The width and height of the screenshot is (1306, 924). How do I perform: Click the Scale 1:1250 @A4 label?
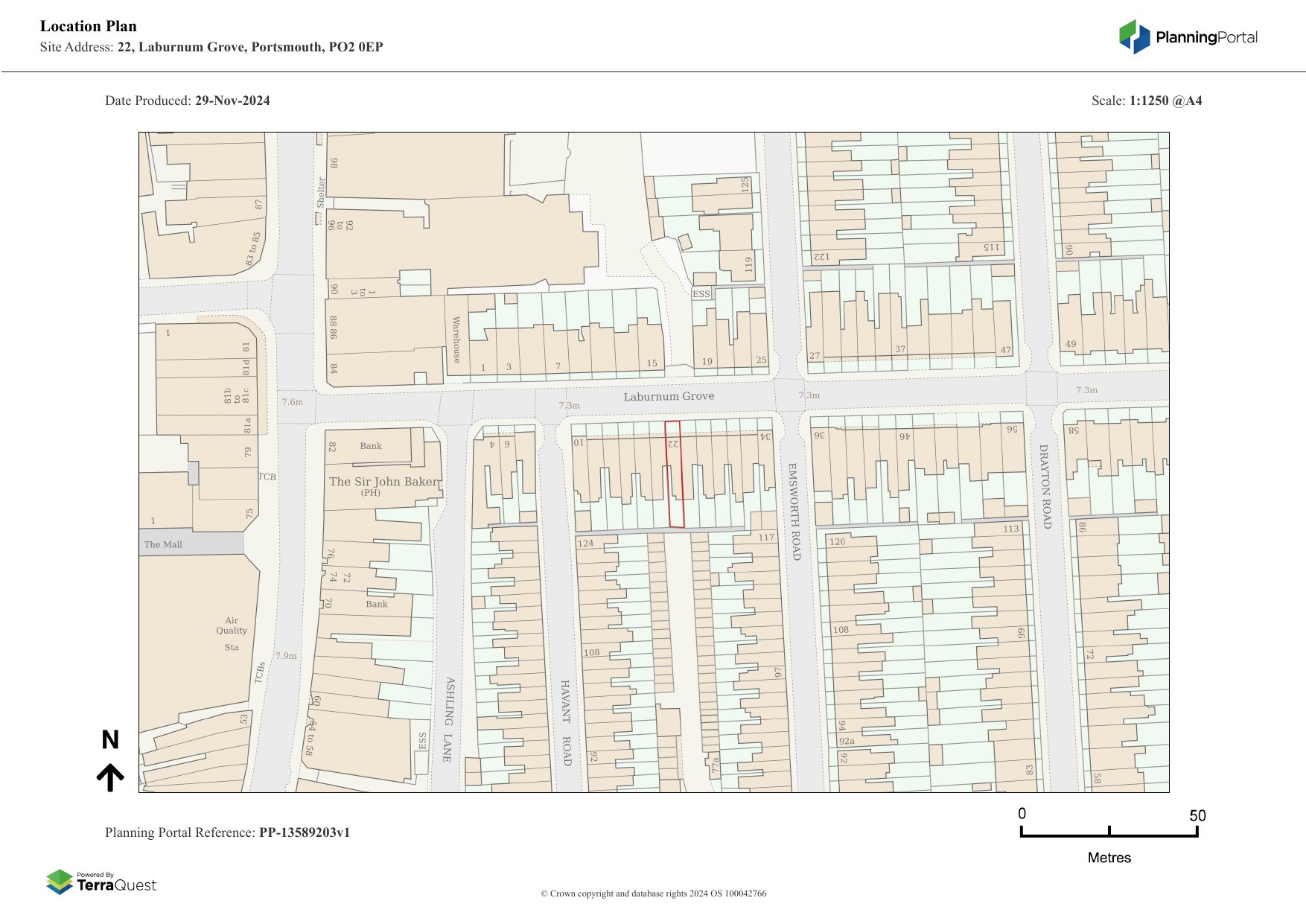click(1146, 101)
